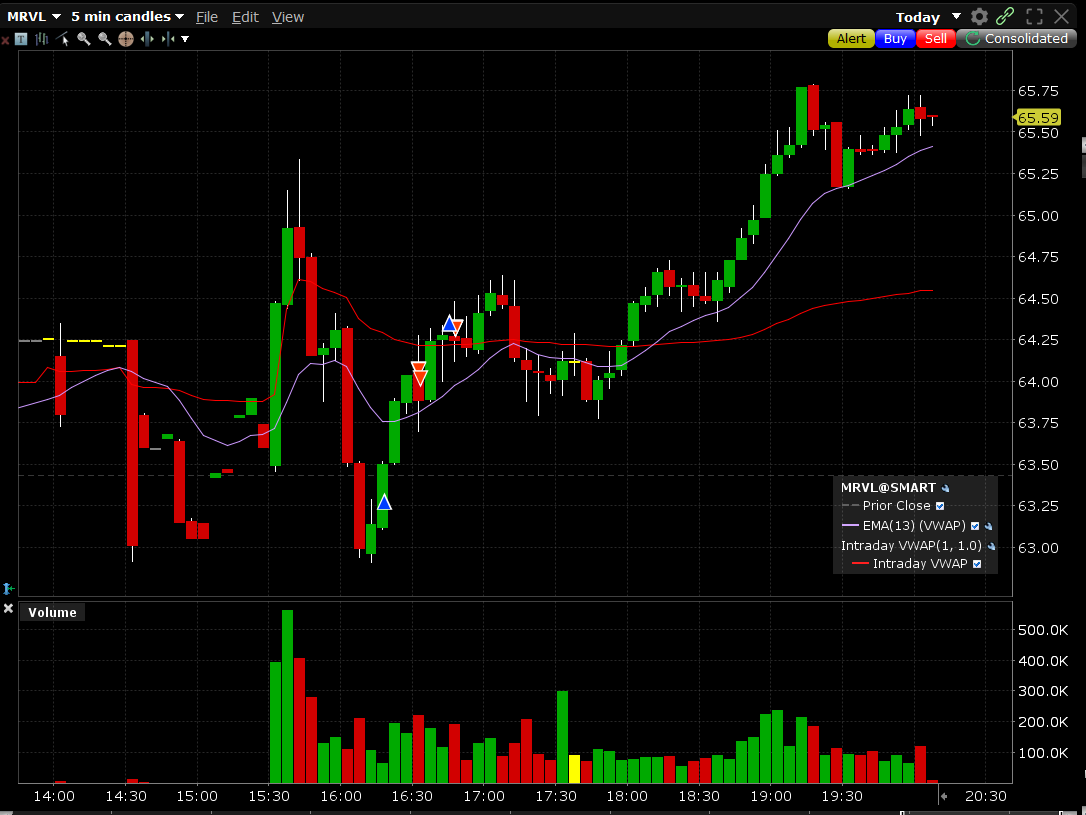
Task: Click the Consolidated refresh button
Action: click(x=1017, y=39)
